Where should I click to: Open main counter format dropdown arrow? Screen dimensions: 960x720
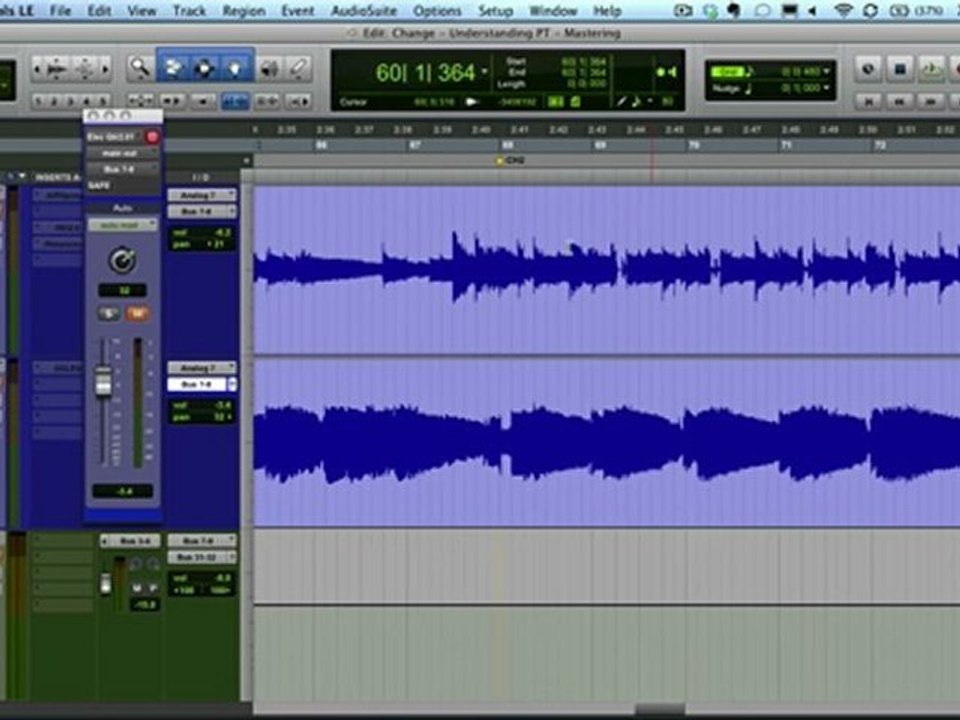(484, 72)
